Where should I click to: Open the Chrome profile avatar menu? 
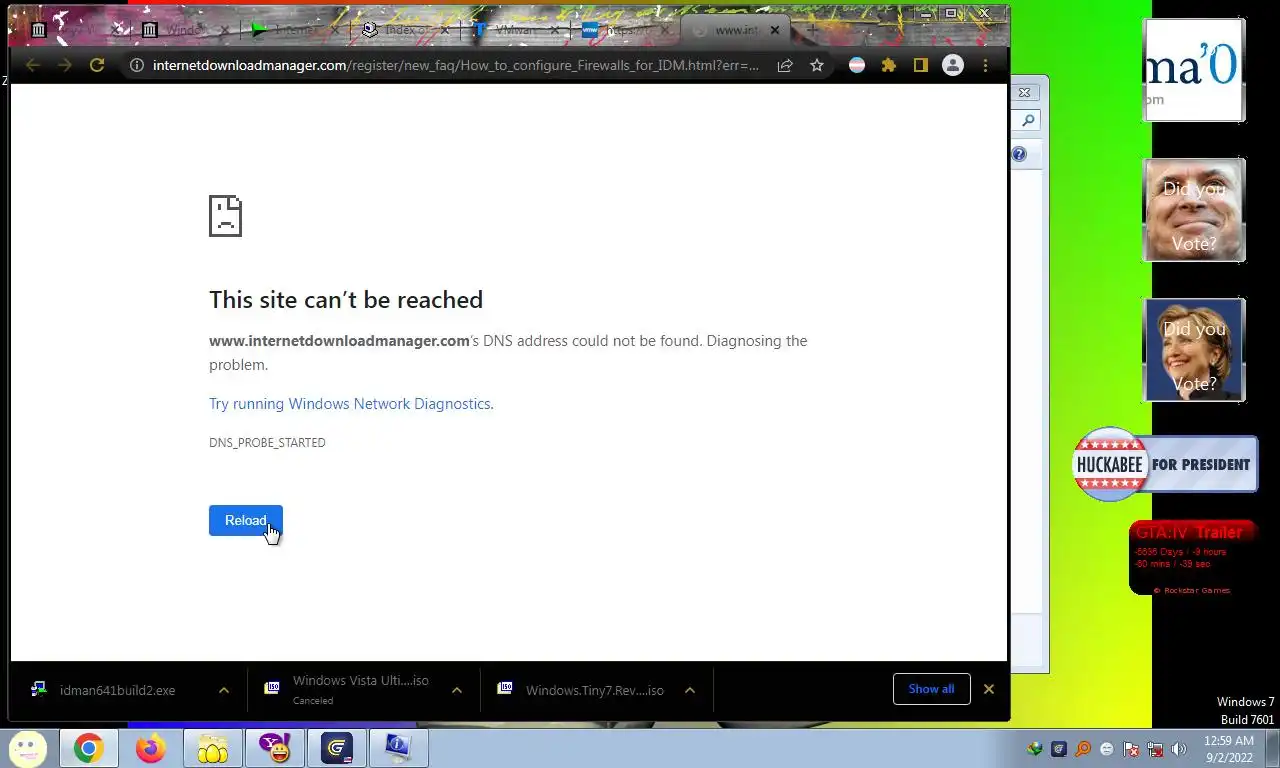pos(953,65)
